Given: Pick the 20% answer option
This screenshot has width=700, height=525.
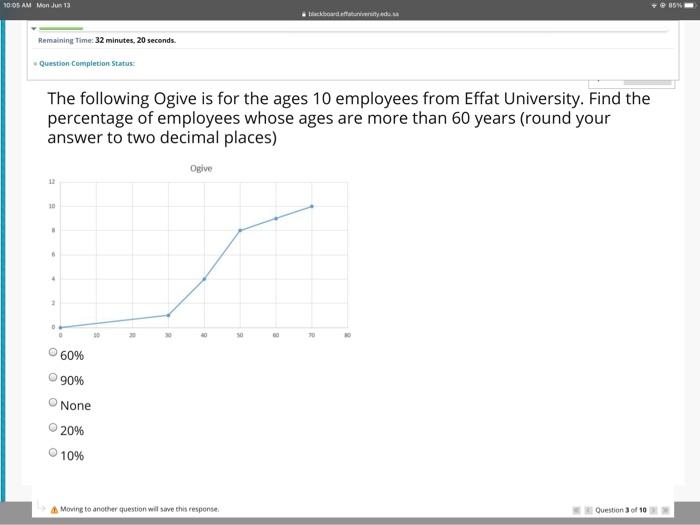Looking at the screenshot, I should pyautogui.click(x=53, y=427).
